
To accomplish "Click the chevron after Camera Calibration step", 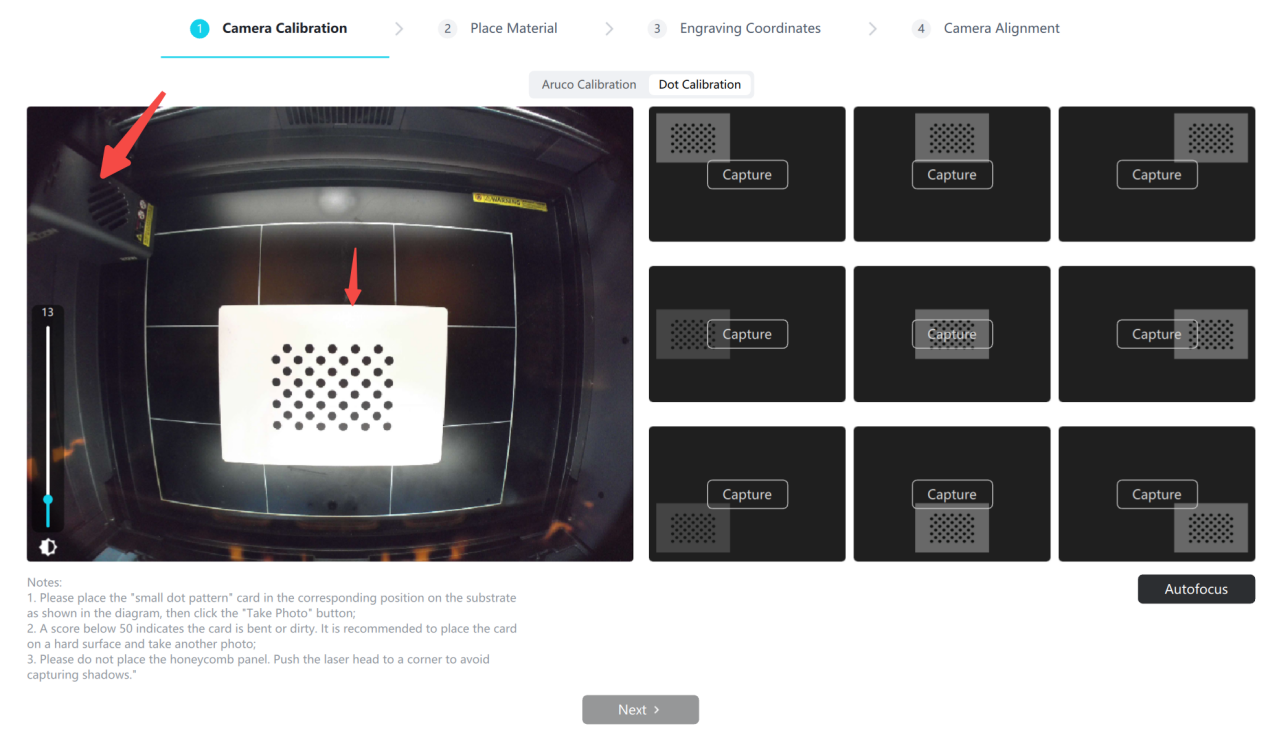I will click(399, 29).
